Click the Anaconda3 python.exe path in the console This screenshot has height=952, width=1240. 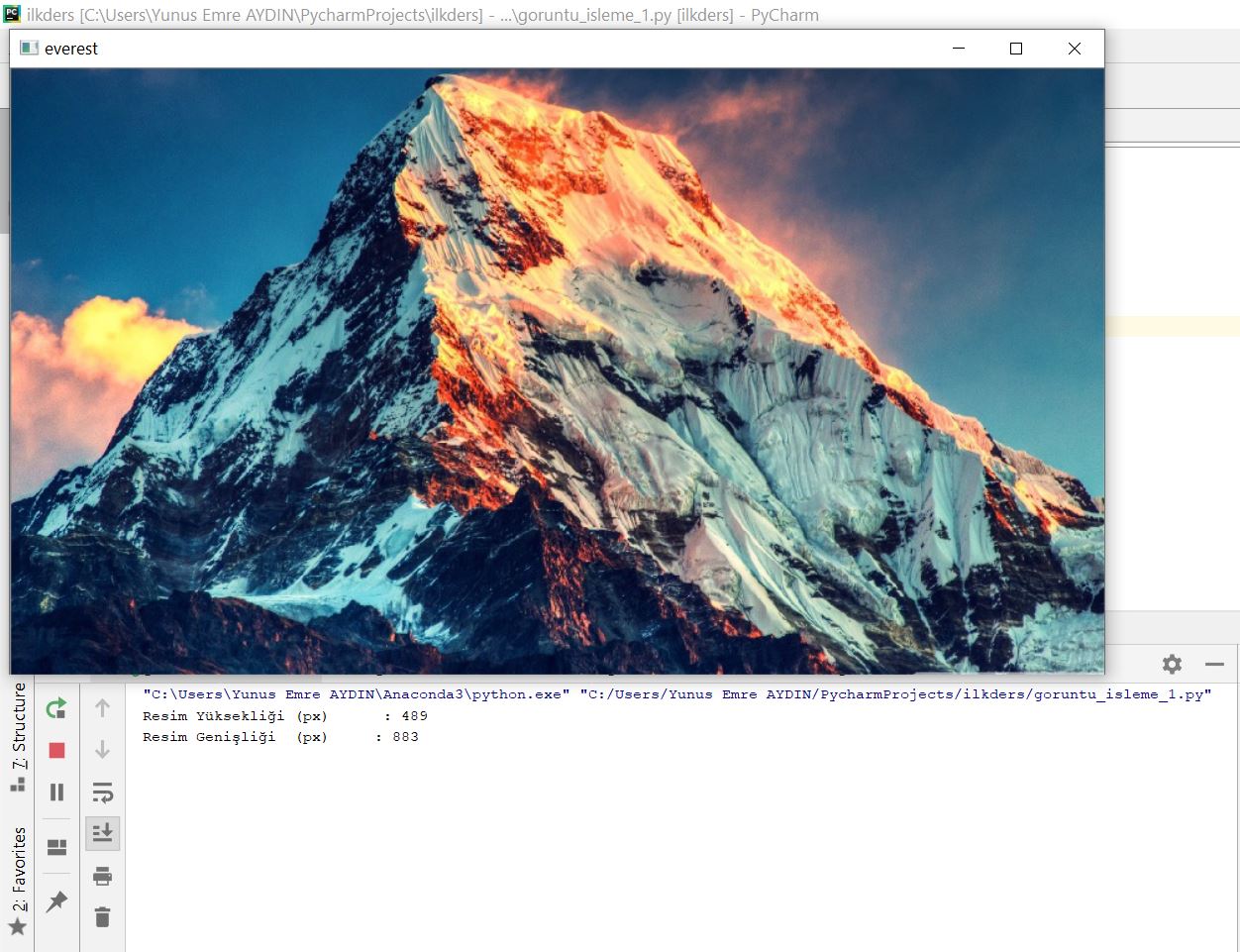357,694
